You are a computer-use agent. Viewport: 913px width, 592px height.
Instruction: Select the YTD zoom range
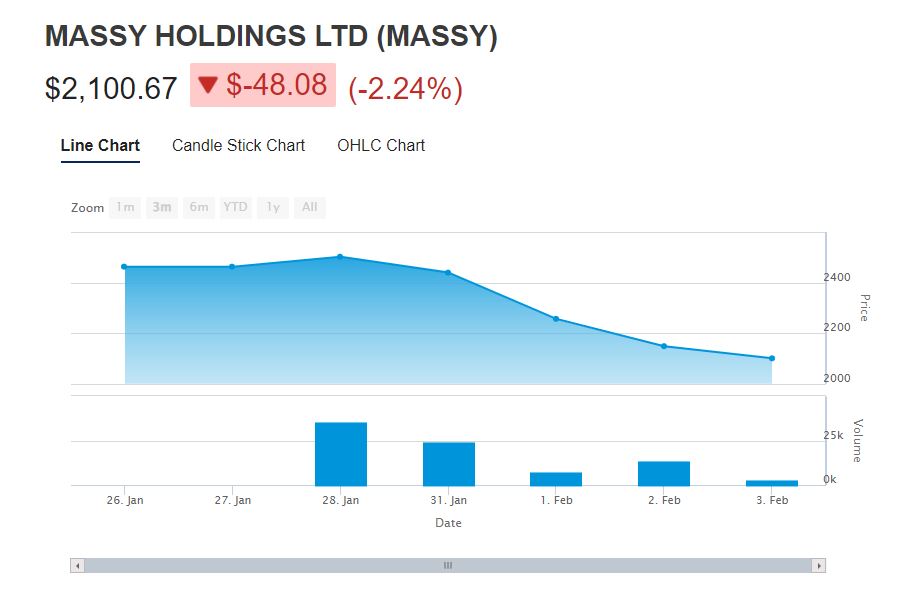click(x=235, y=208)
